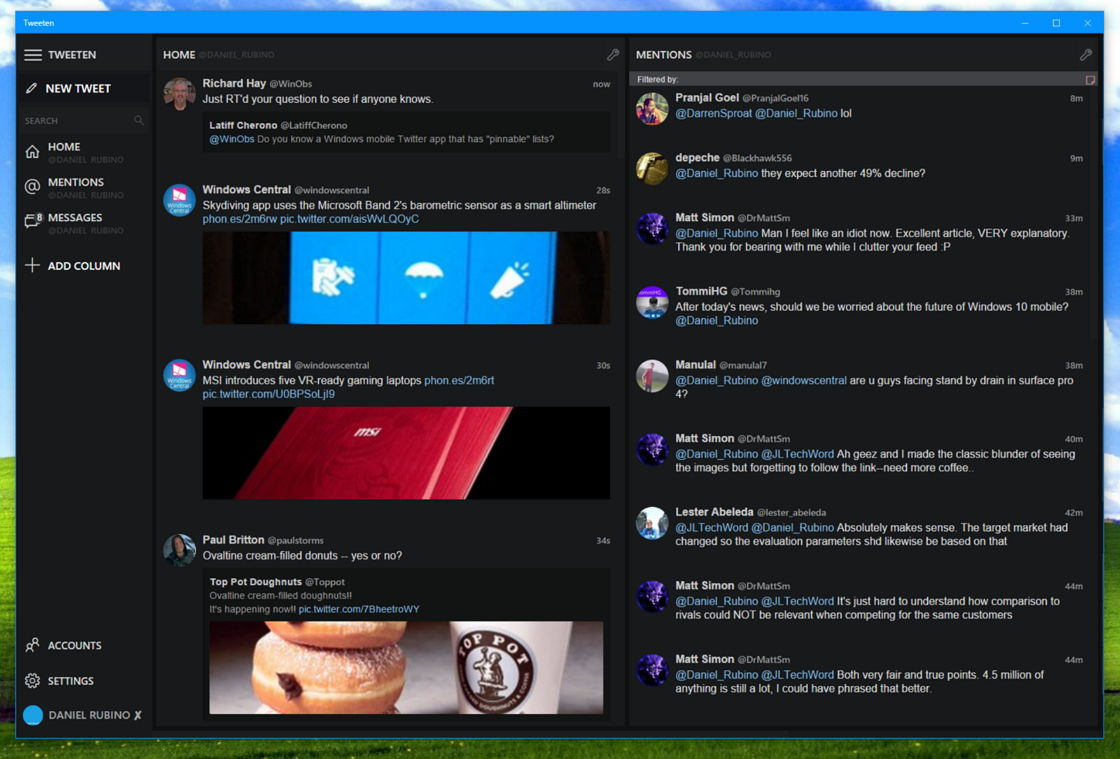Click the depeche username

point(697,158)
